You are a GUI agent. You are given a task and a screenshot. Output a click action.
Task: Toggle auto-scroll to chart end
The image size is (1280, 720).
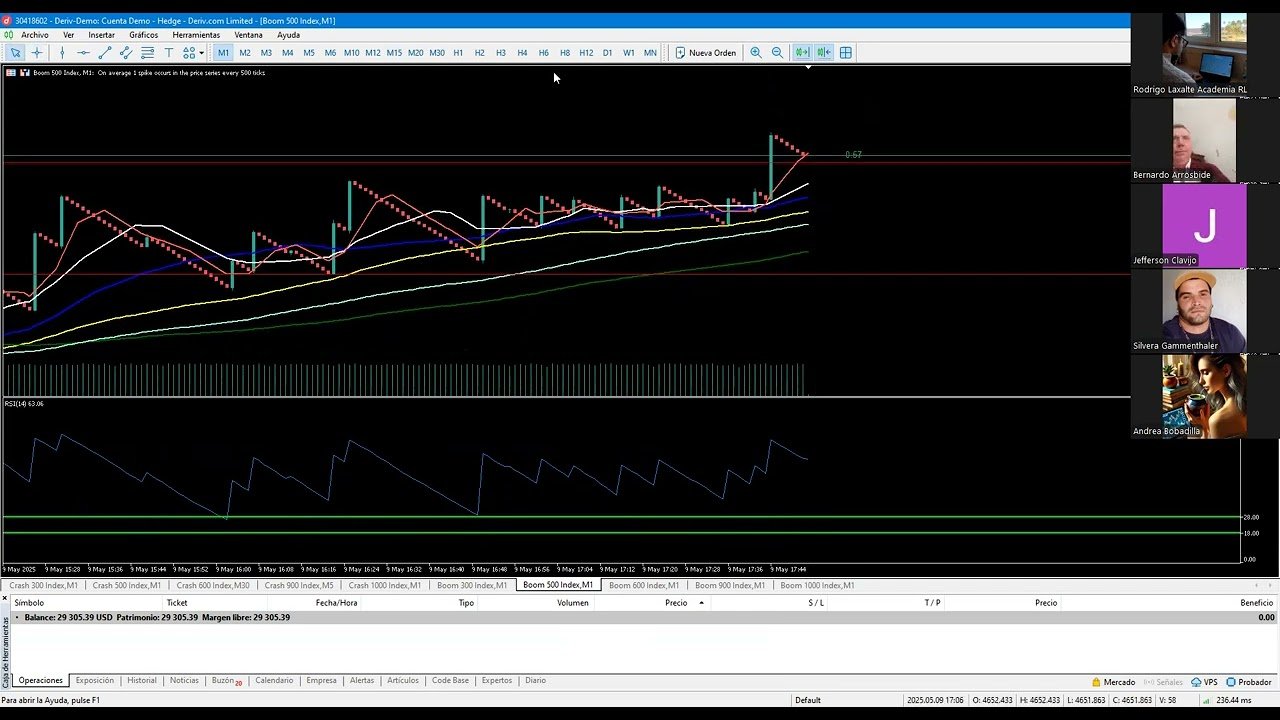pyautogui.click(x=803, y=52)
